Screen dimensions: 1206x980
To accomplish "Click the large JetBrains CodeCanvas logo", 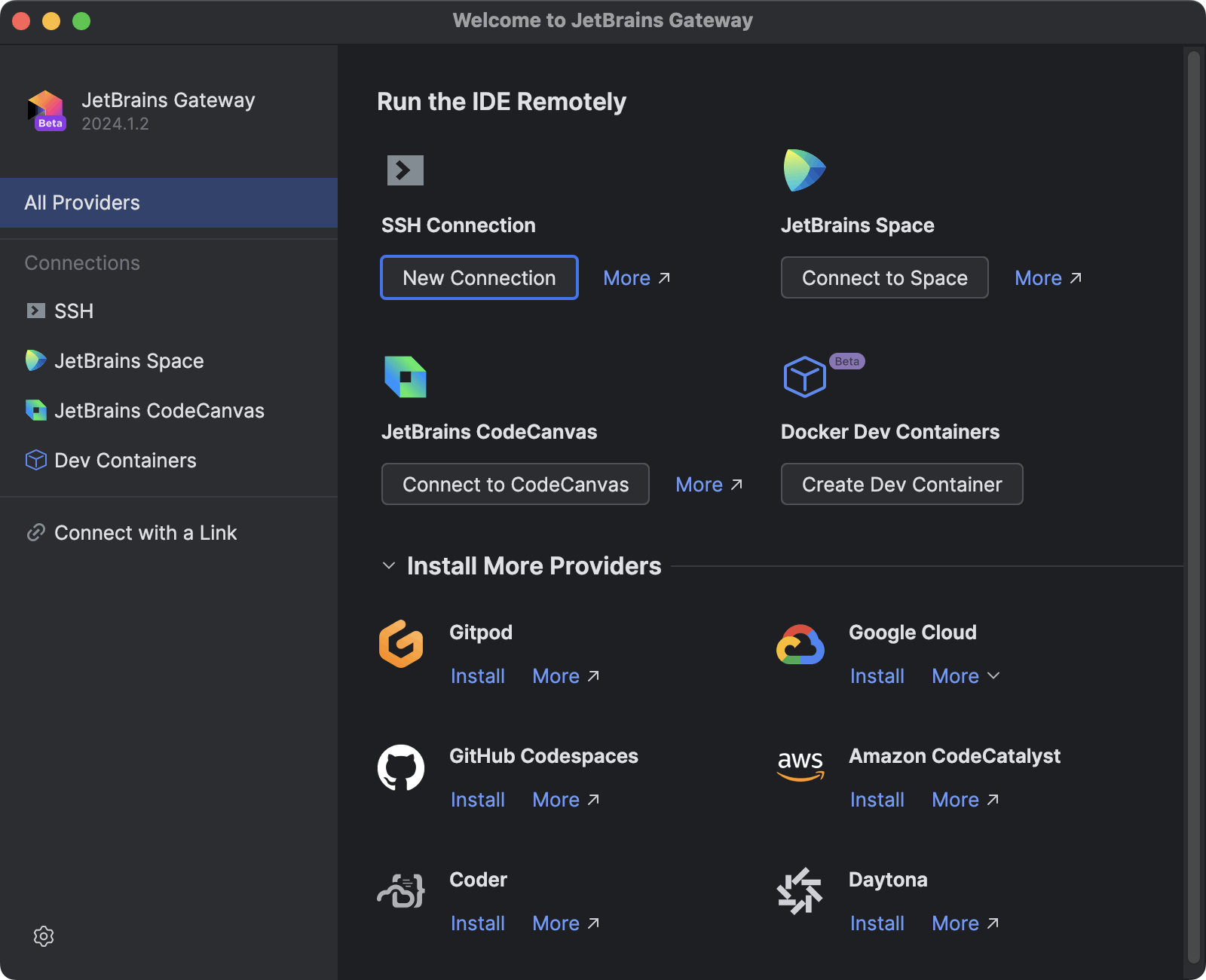I will (406, 377).
